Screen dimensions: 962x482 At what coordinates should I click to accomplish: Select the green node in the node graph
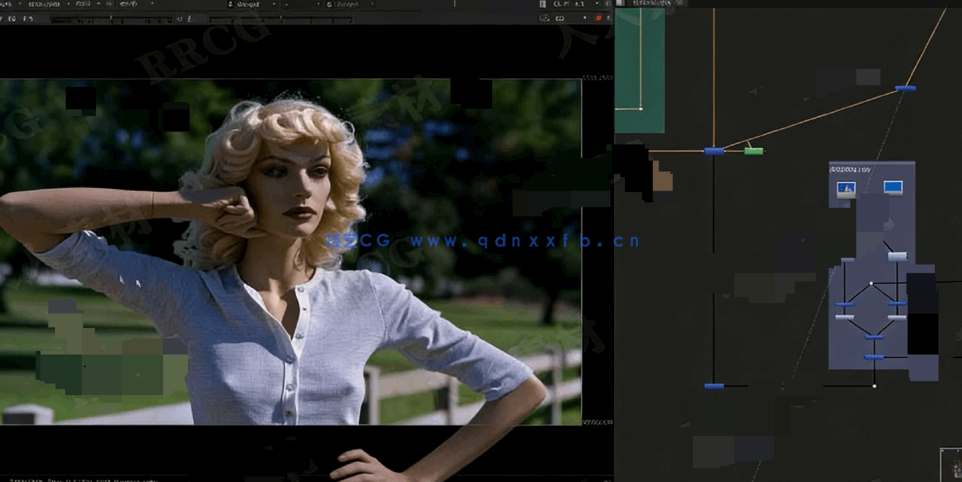click(754, 151)
